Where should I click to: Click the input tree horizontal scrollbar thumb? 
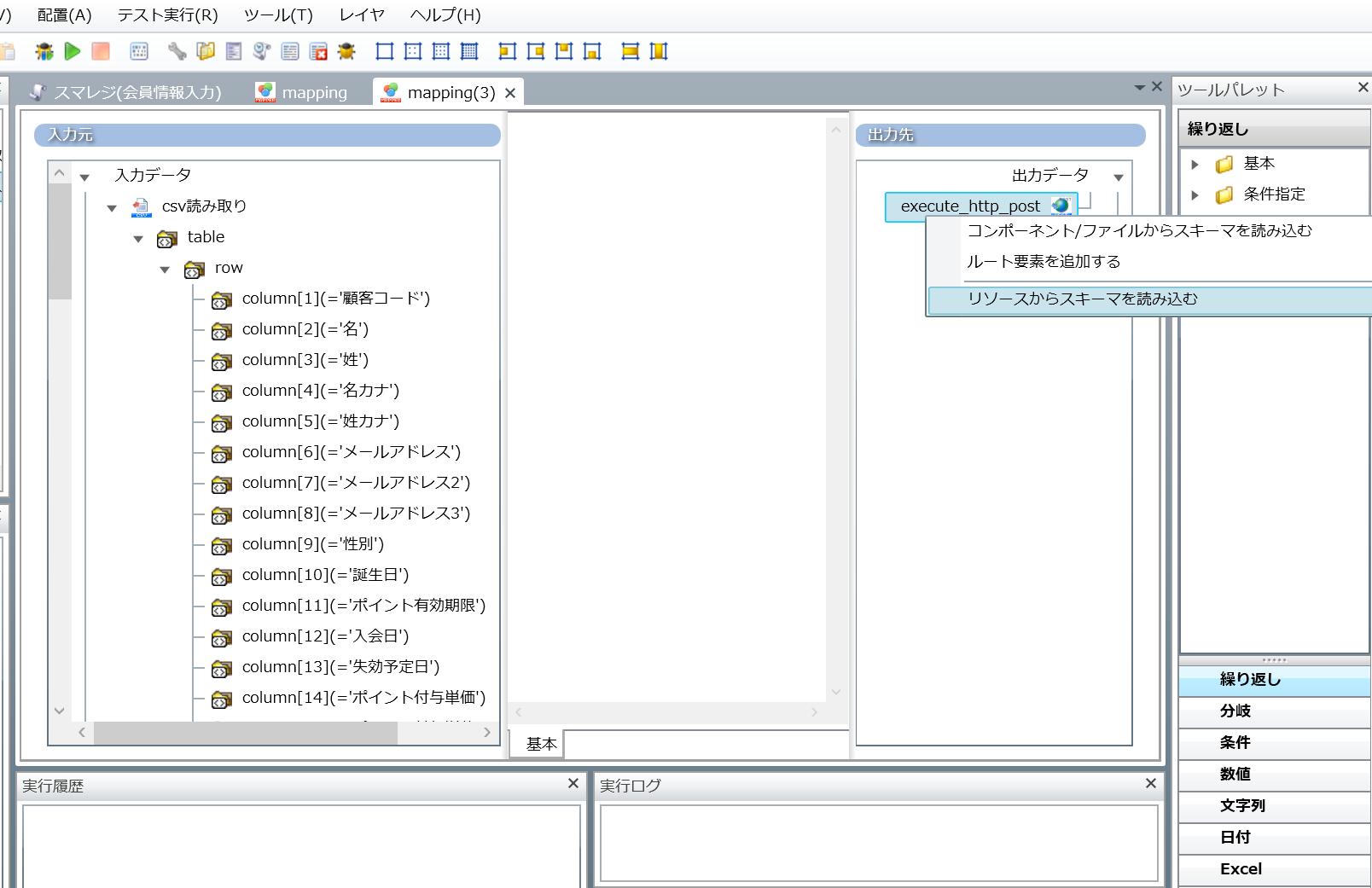[246, 732]
